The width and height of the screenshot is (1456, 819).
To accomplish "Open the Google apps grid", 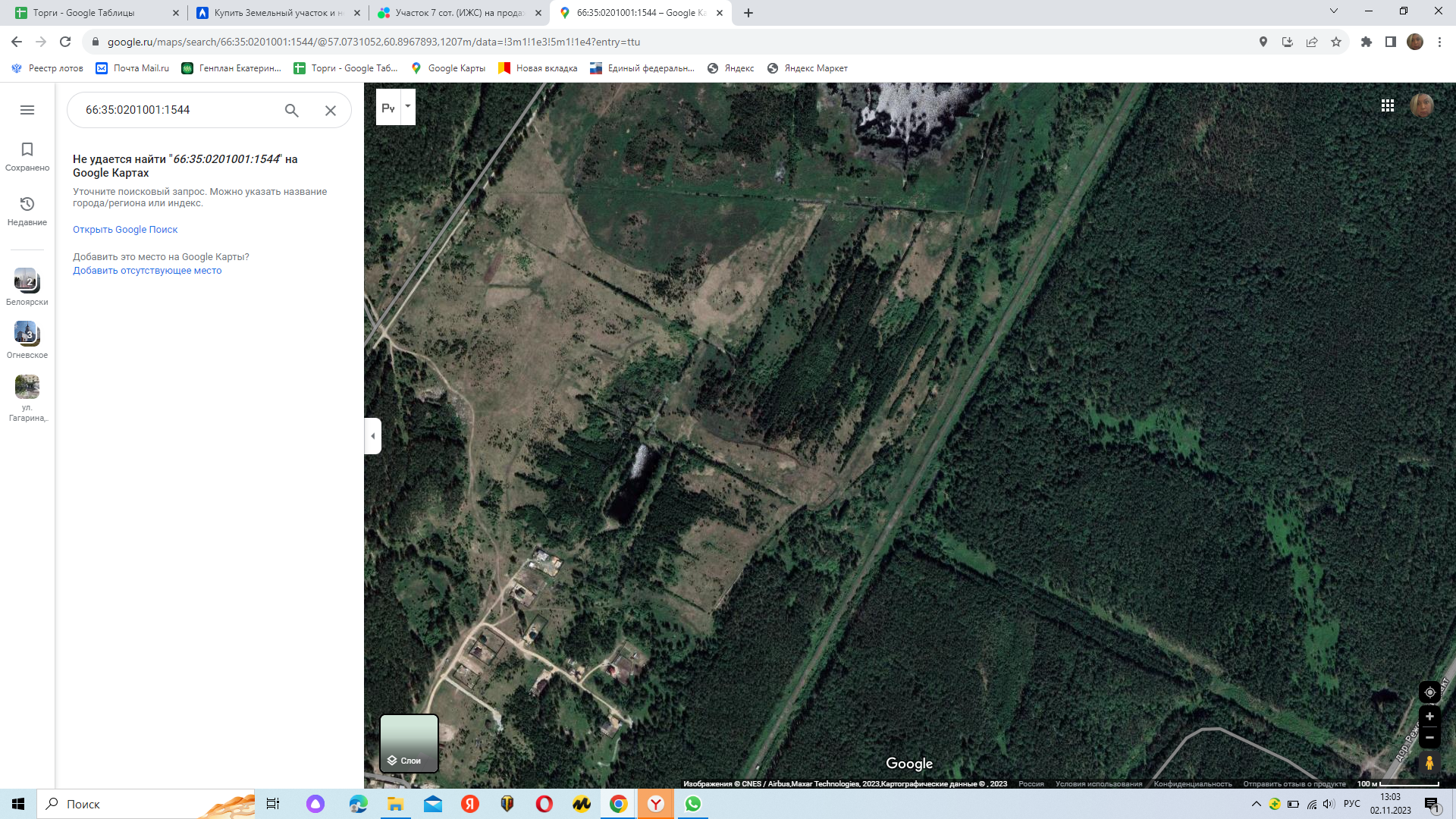I will point(1388,106).
